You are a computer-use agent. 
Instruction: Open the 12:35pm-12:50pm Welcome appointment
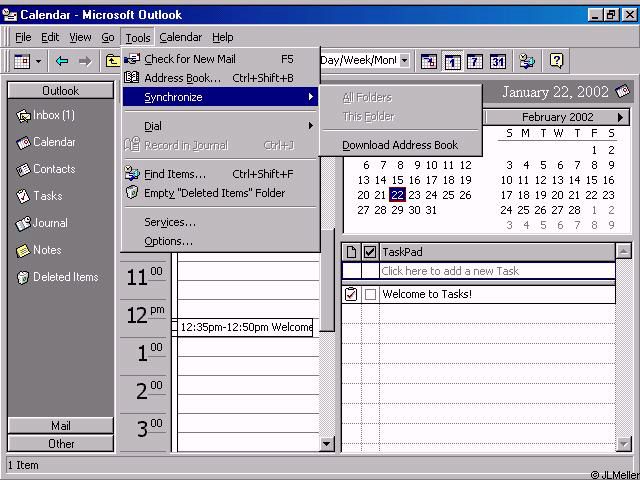[x=243, y=327]
